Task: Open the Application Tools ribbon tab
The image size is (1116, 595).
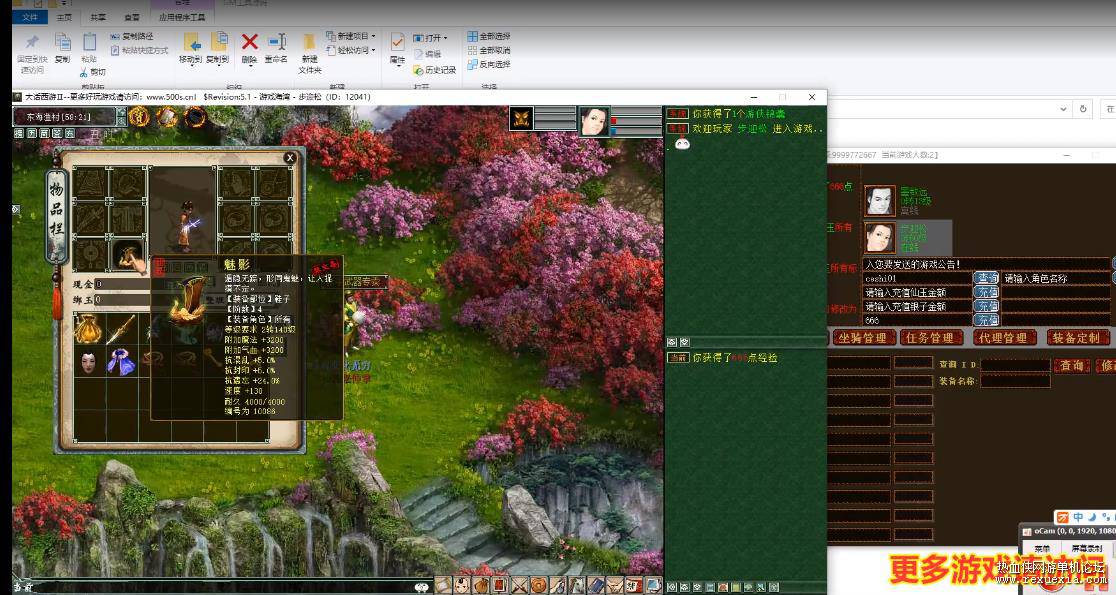Action: pyautogui.click(x=181, y=17)
